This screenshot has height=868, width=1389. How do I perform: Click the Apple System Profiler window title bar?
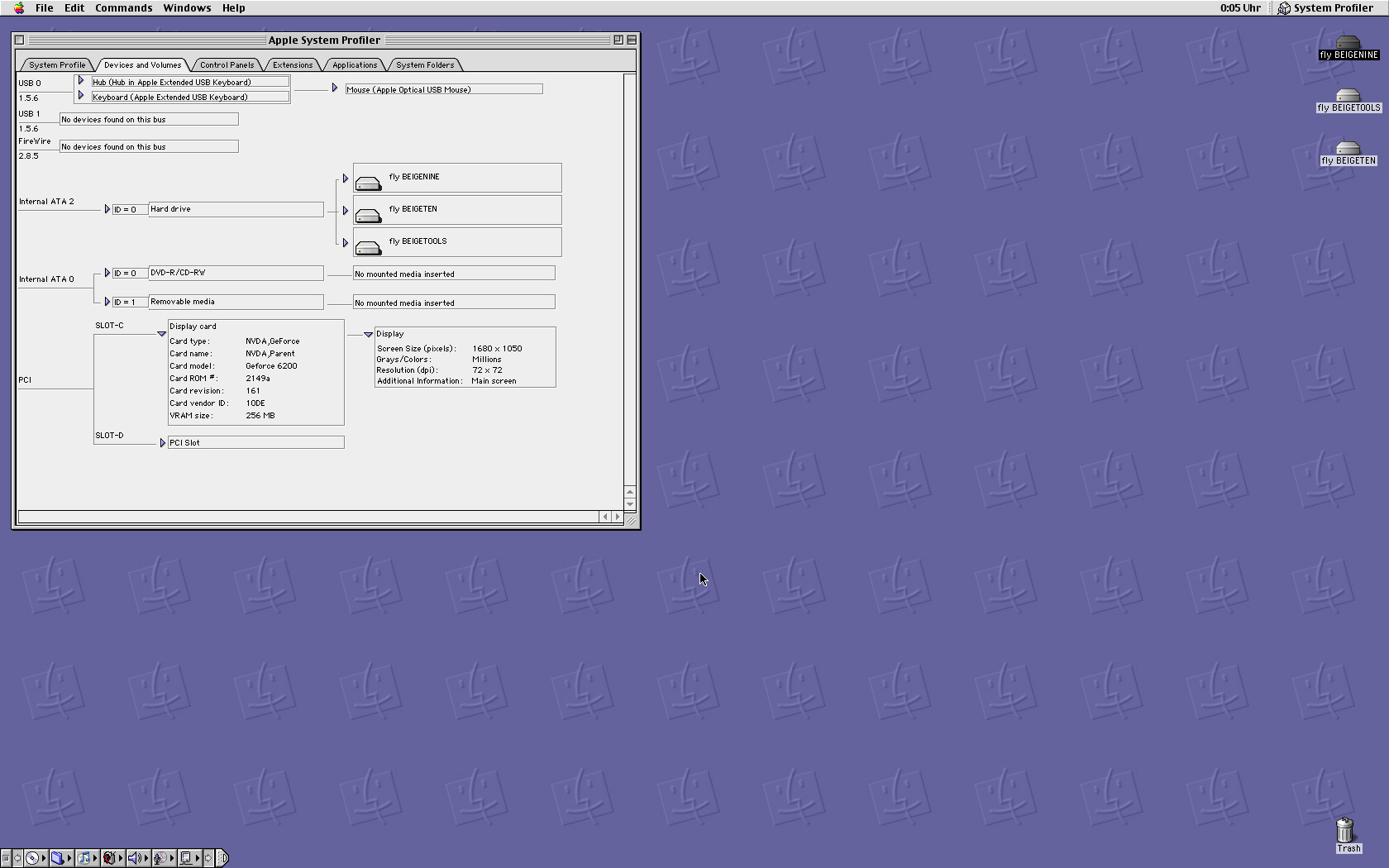tap(324, 40)
